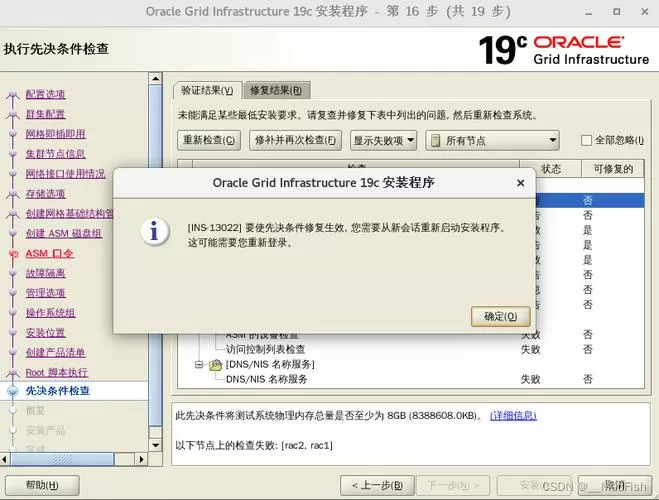Click 帮助(H) button
Image resolution: width=659 pixels, height=500 pixels.
42,485
